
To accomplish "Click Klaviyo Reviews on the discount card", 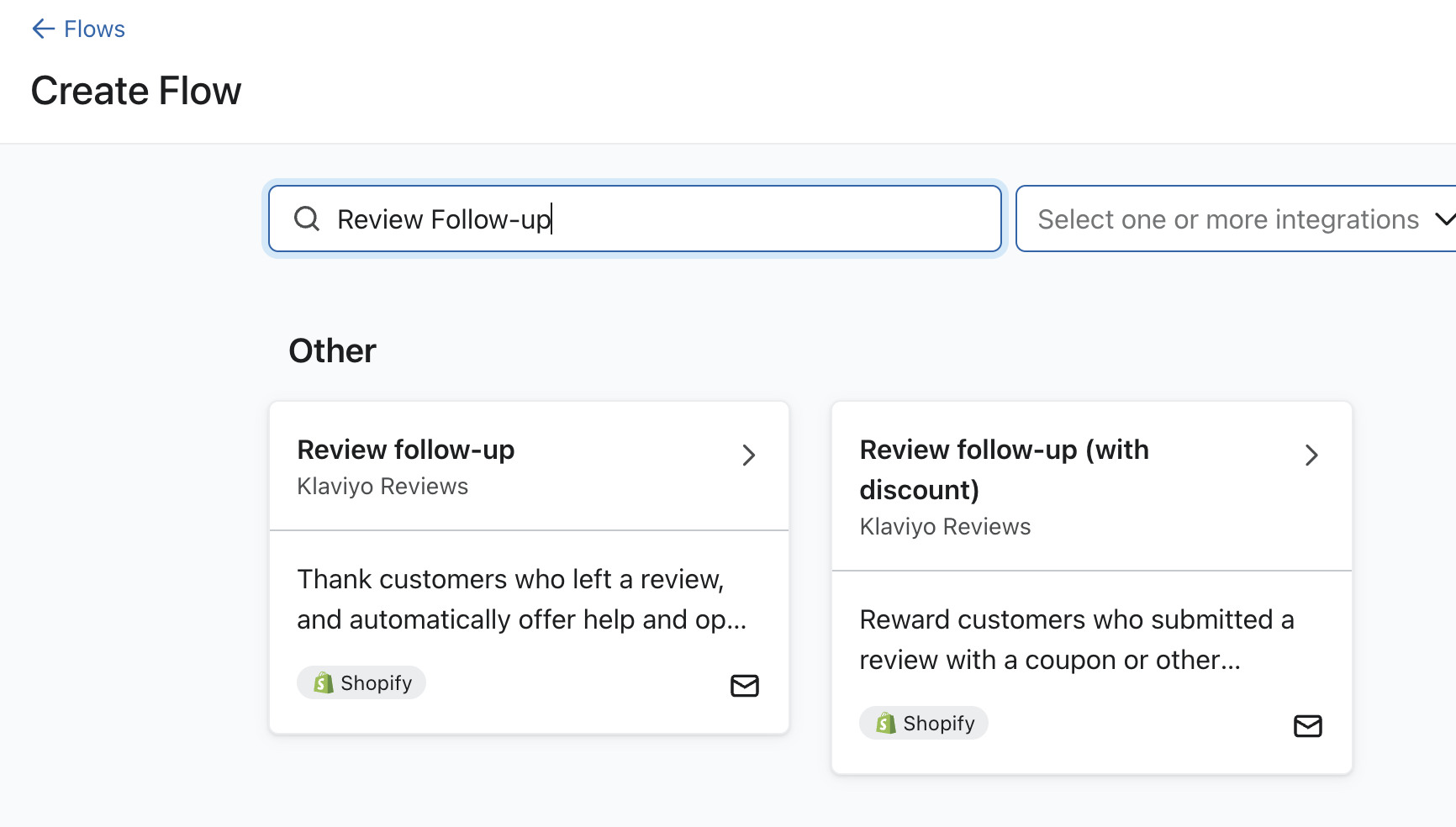I will pos(944,526).
